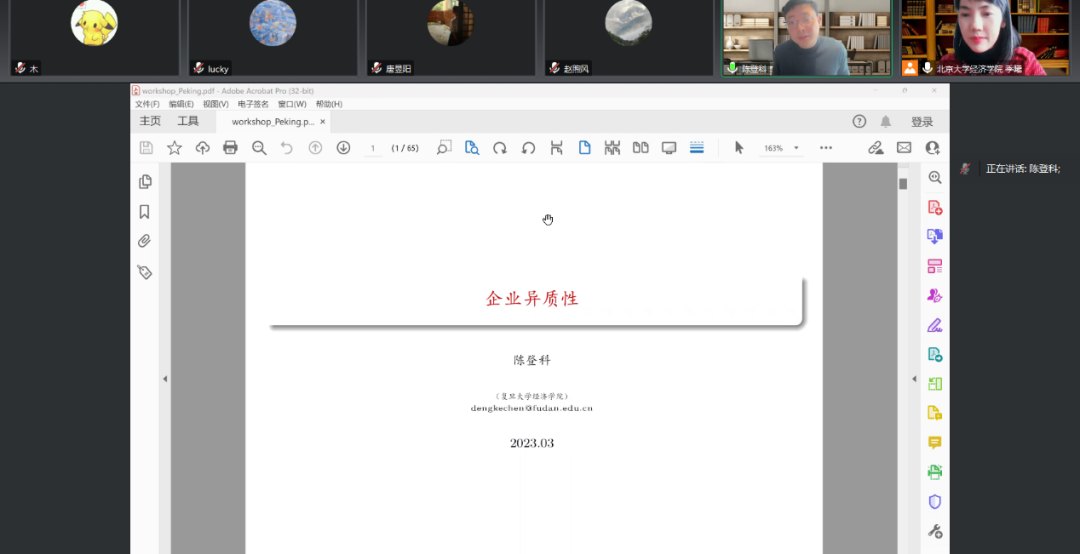Rotate the page view clockwise

500,148
